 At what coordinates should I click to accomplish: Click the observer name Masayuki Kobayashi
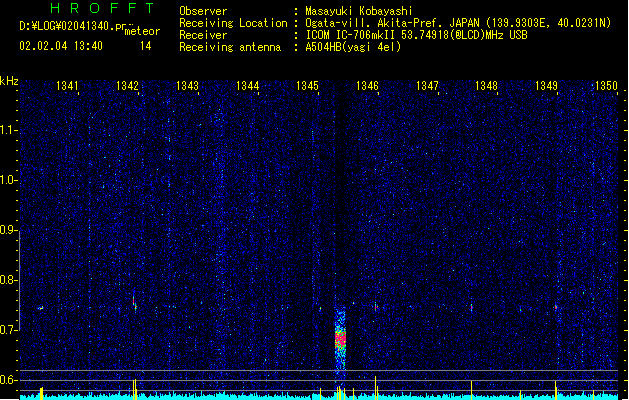tap(359, 11)
